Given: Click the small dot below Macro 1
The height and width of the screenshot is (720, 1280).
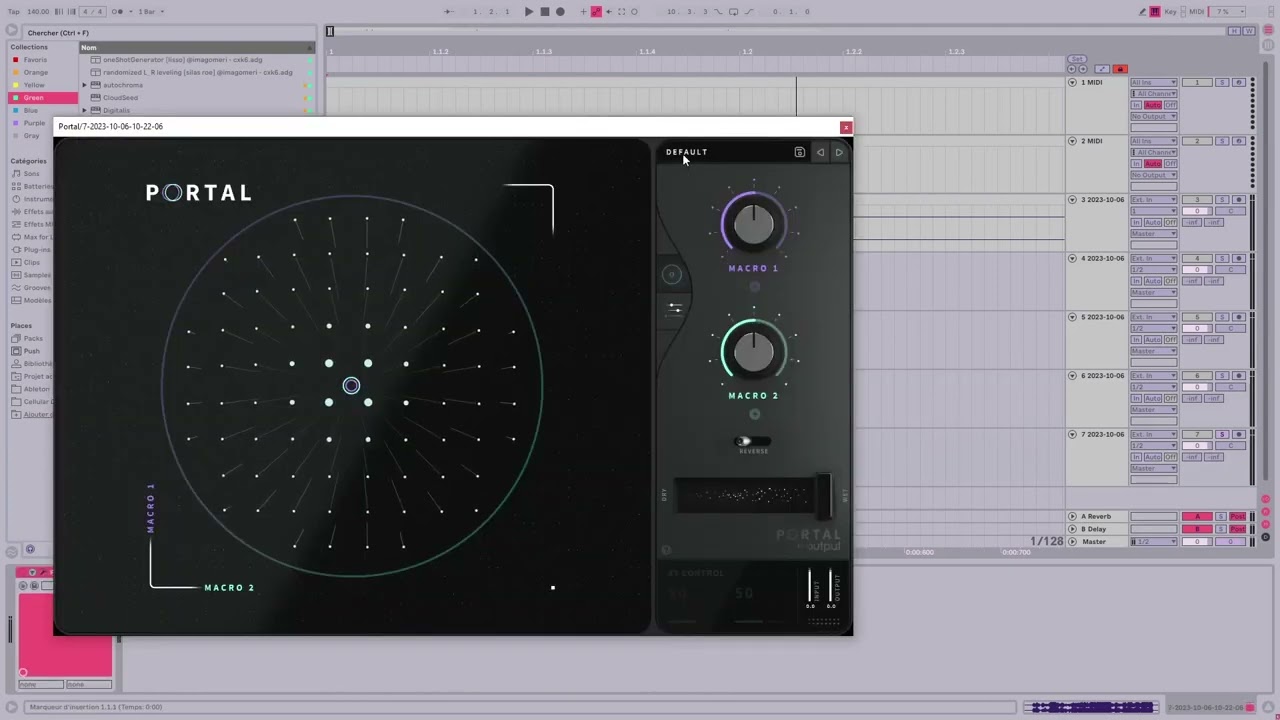Looking at the screenshot, I should click(x=754, y=287).
